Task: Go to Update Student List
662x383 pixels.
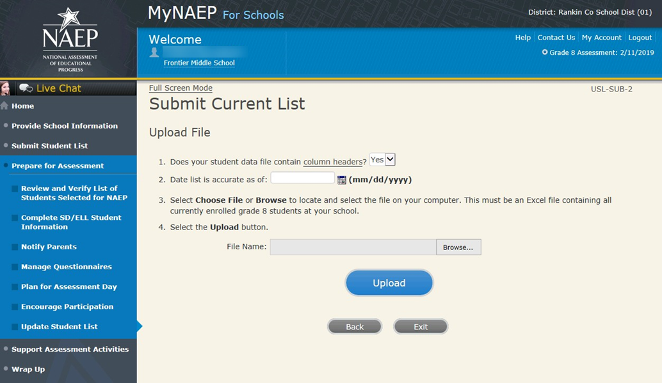Action: point(60,326)
